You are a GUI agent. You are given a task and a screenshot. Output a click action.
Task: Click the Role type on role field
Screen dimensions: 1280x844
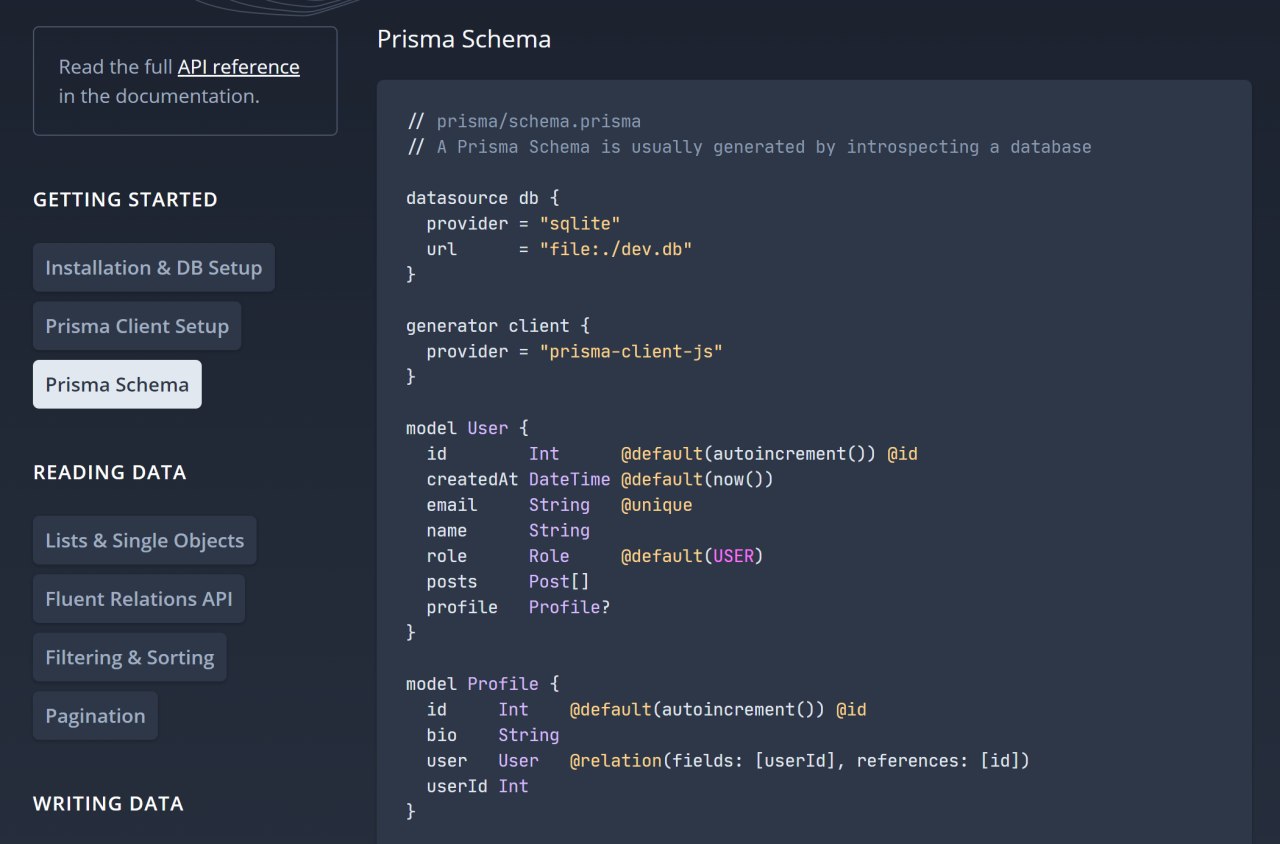click(x=549, y=556)
